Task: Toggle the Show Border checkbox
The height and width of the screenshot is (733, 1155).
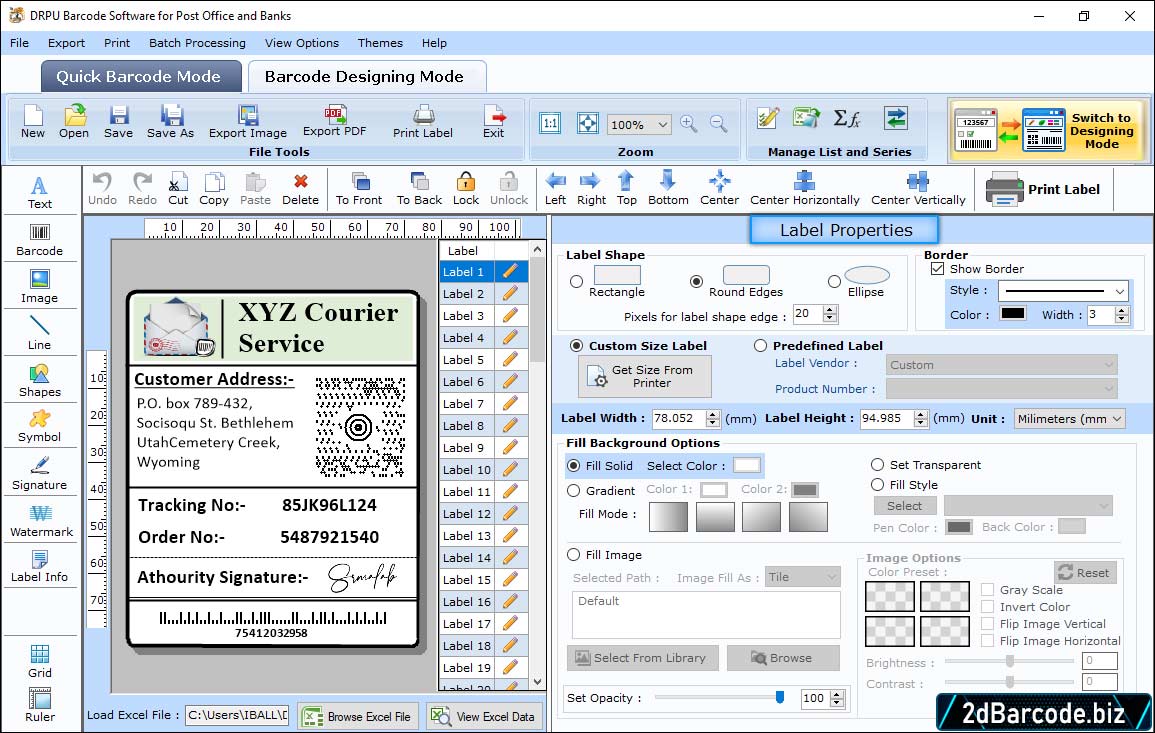Action: click(937, 268)
